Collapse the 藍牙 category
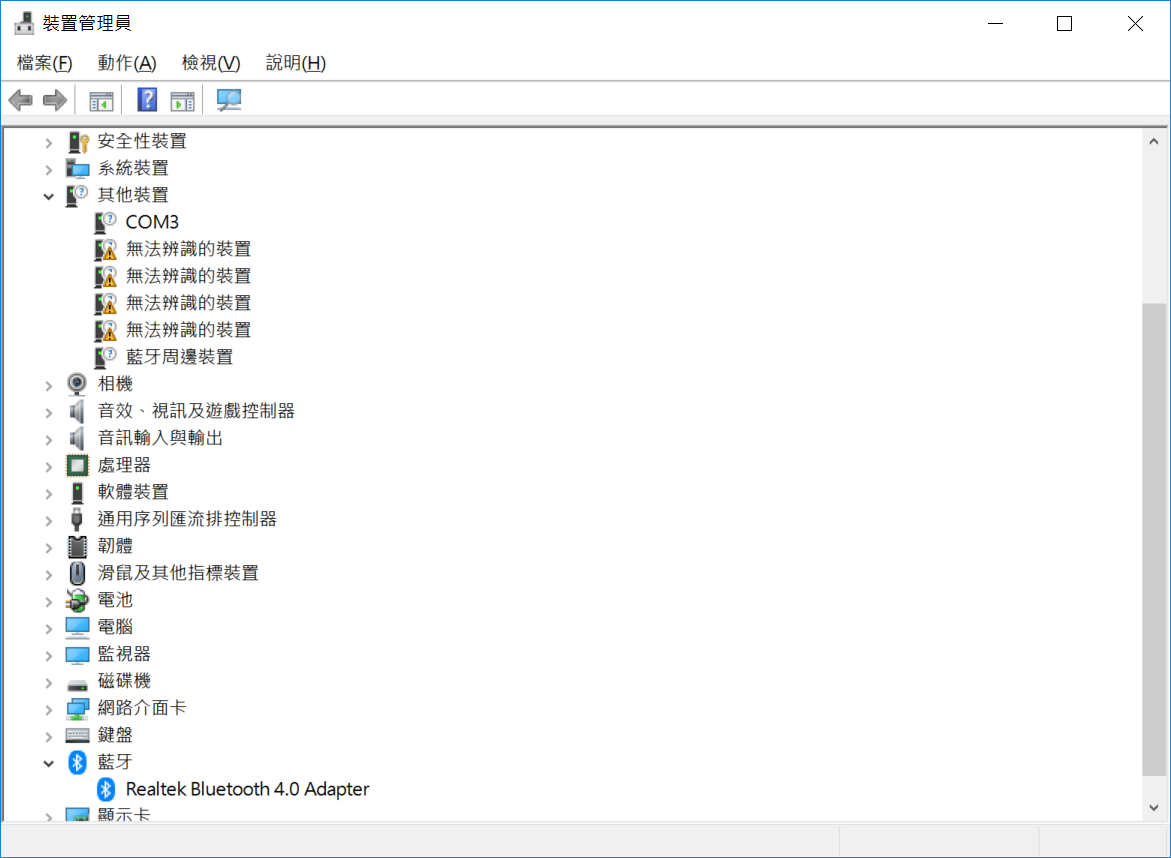1171x858 pixels. click(48, 761)
